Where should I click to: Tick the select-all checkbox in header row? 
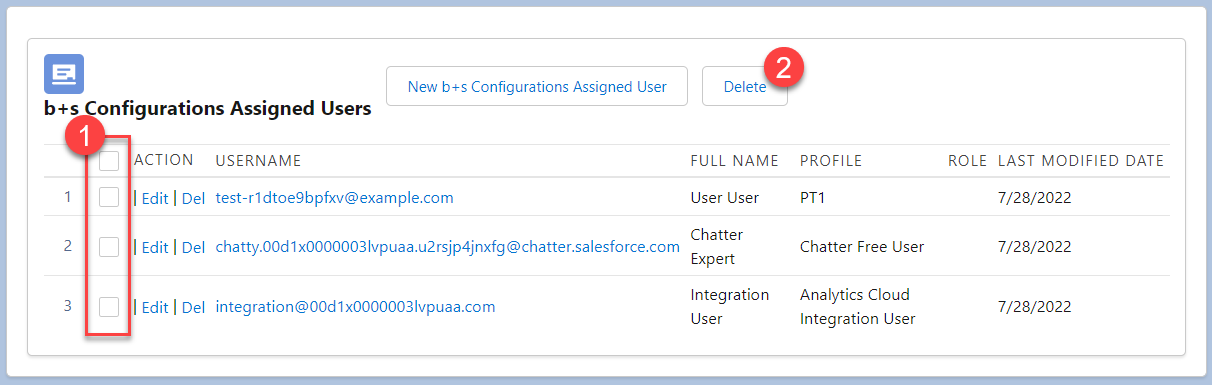coord(109,160)
